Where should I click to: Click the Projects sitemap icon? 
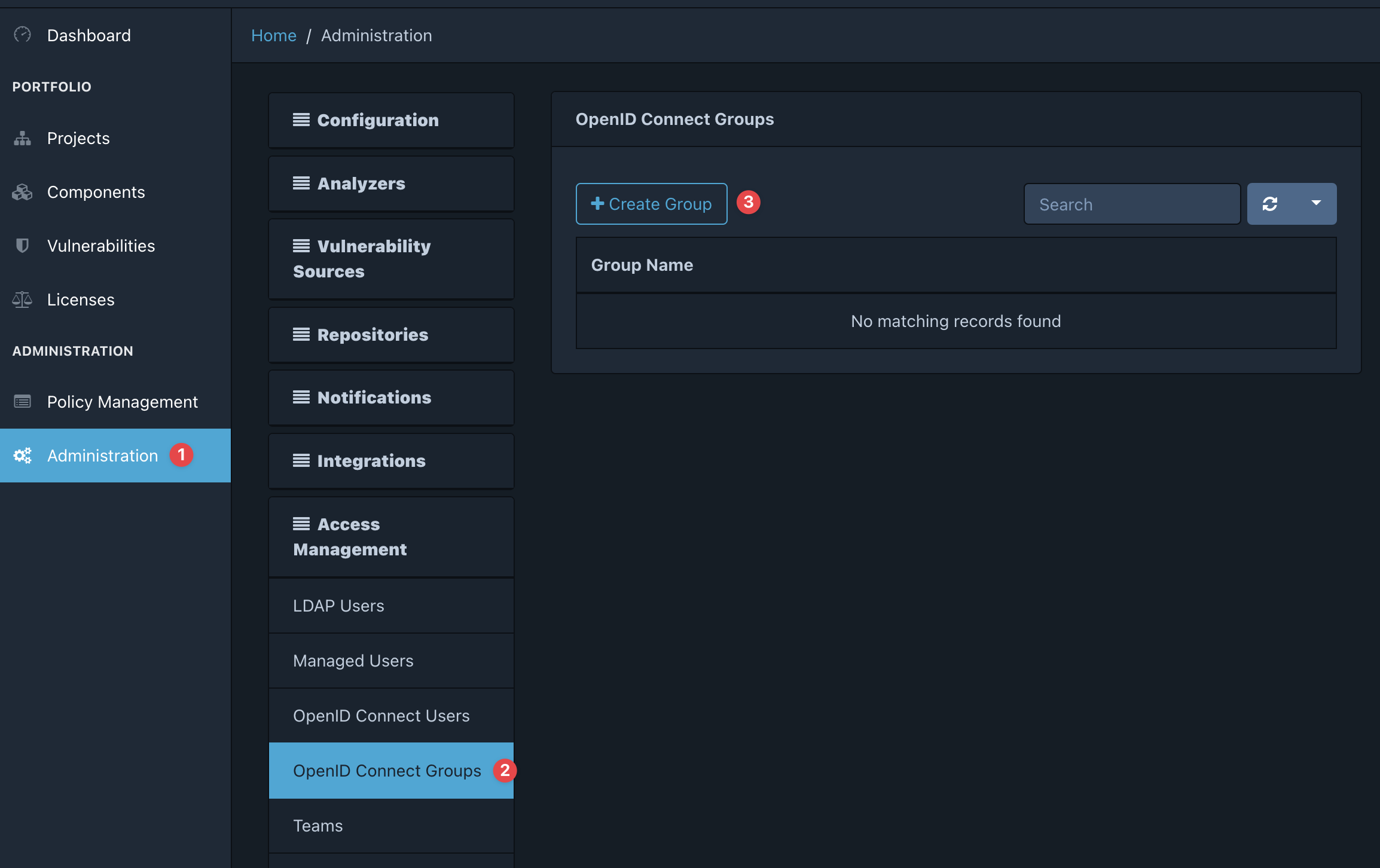pyautogui.click(x=22, y=138)
